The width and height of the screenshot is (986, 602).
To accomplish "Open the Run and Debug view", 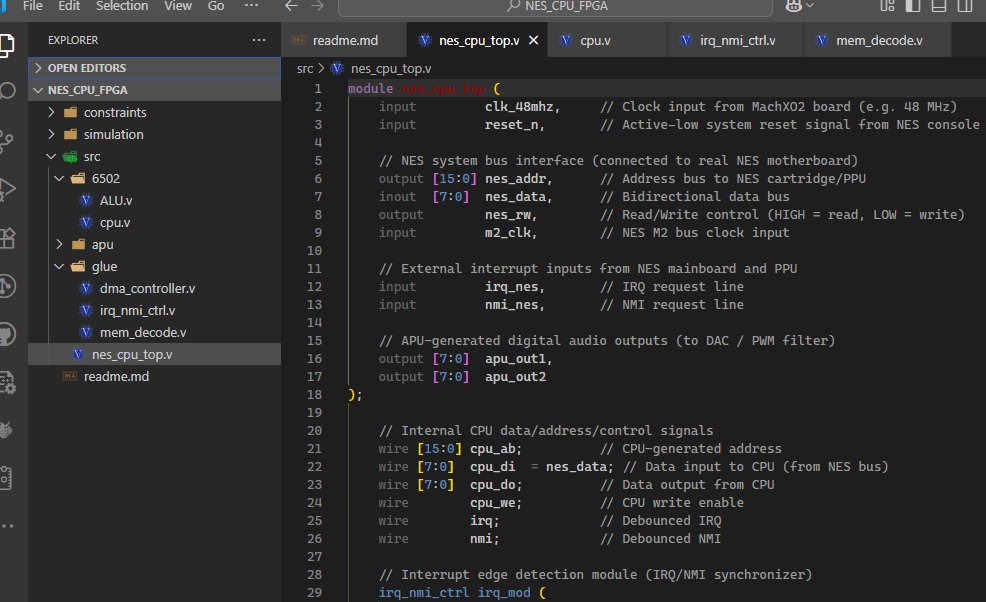I will point(6,189).
